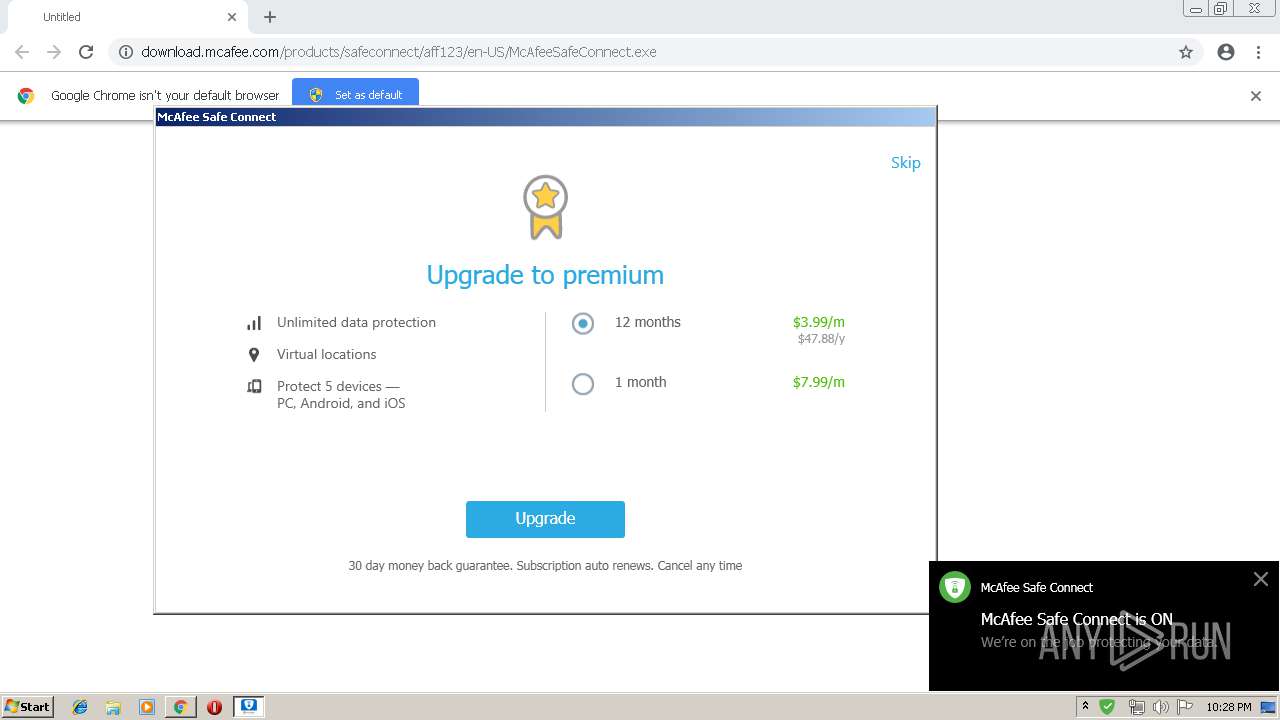1280x720 pixels.
Task: Open File Explorer from taskbar
Action: click(113, 706)
